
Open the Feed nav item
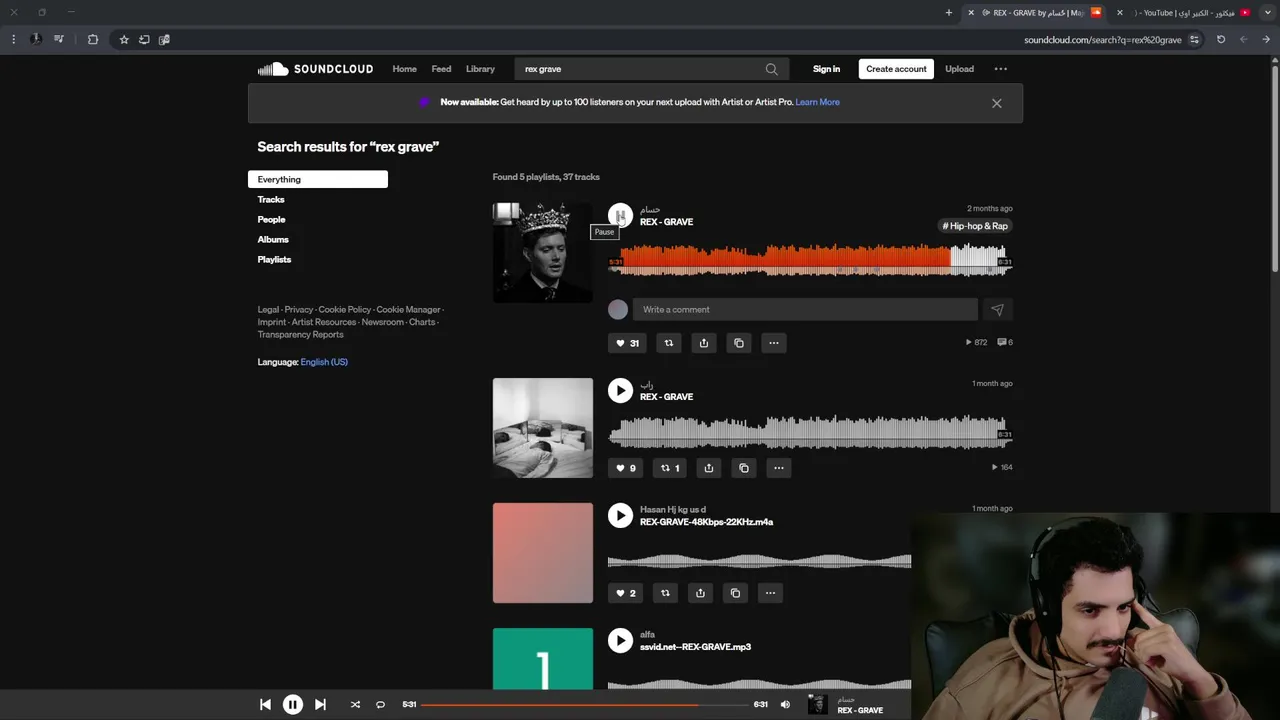click(441, 69)
